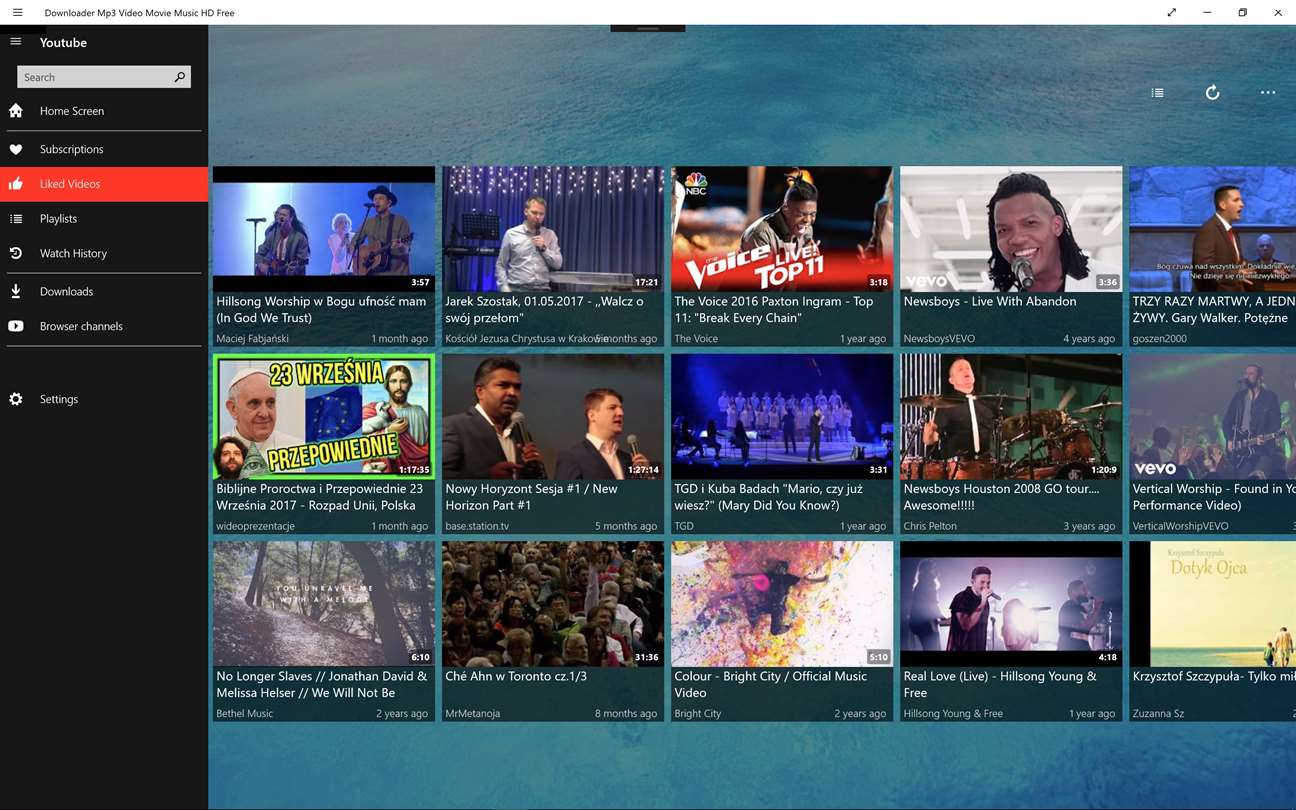Click channel name "MrMetanoja"
This screenshot has height=810, width=1296.
pyautogui.click(x=473, y=714)
